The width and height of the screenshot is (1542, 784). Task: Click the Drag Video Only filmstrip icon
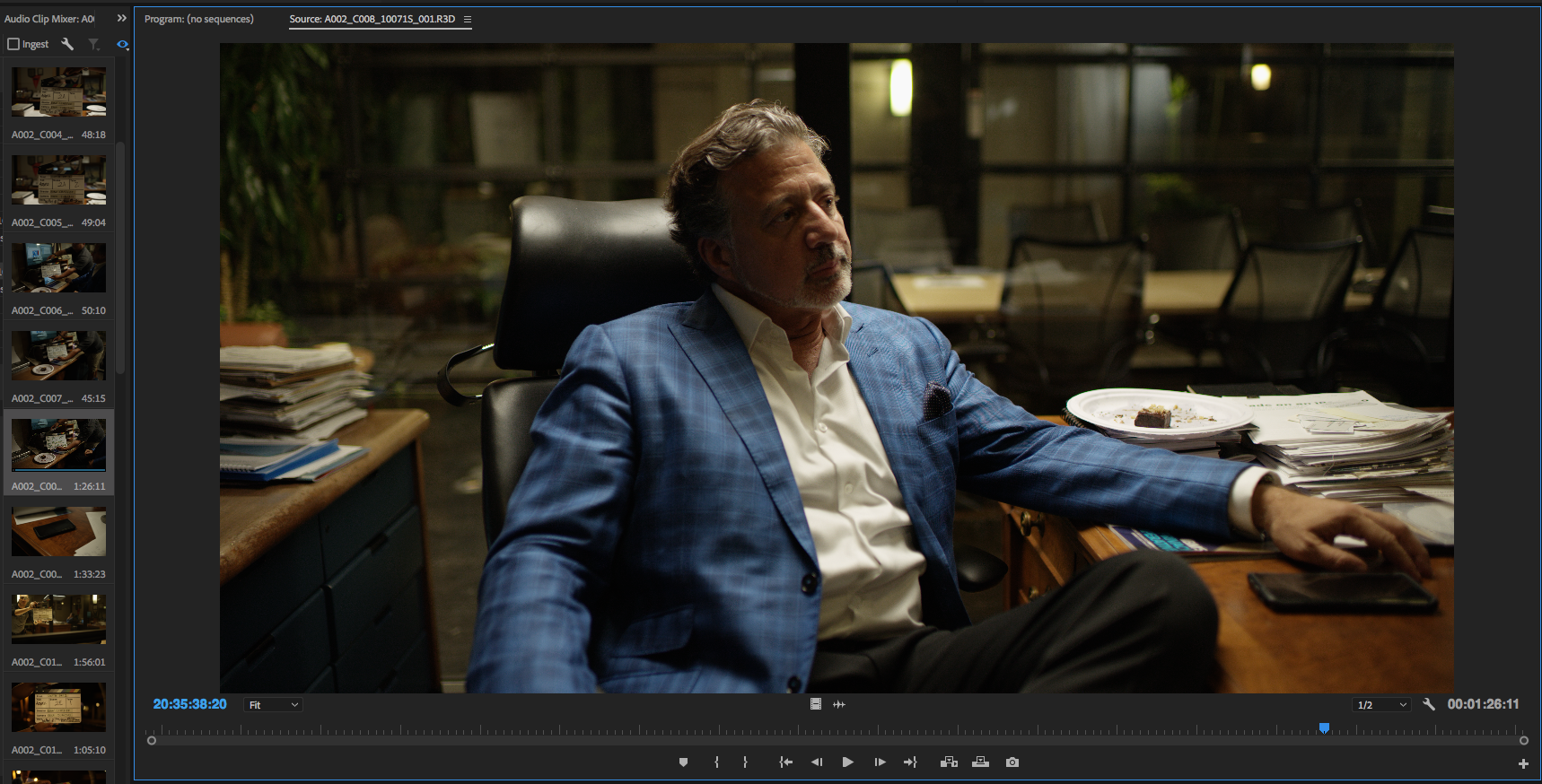point(816,704)
